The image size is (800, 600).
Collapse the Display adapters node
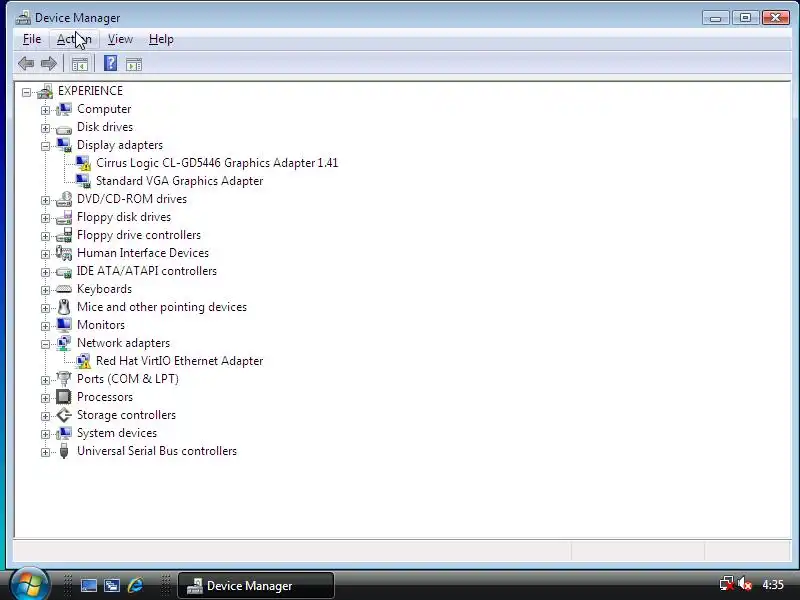[x=45, y=146]
